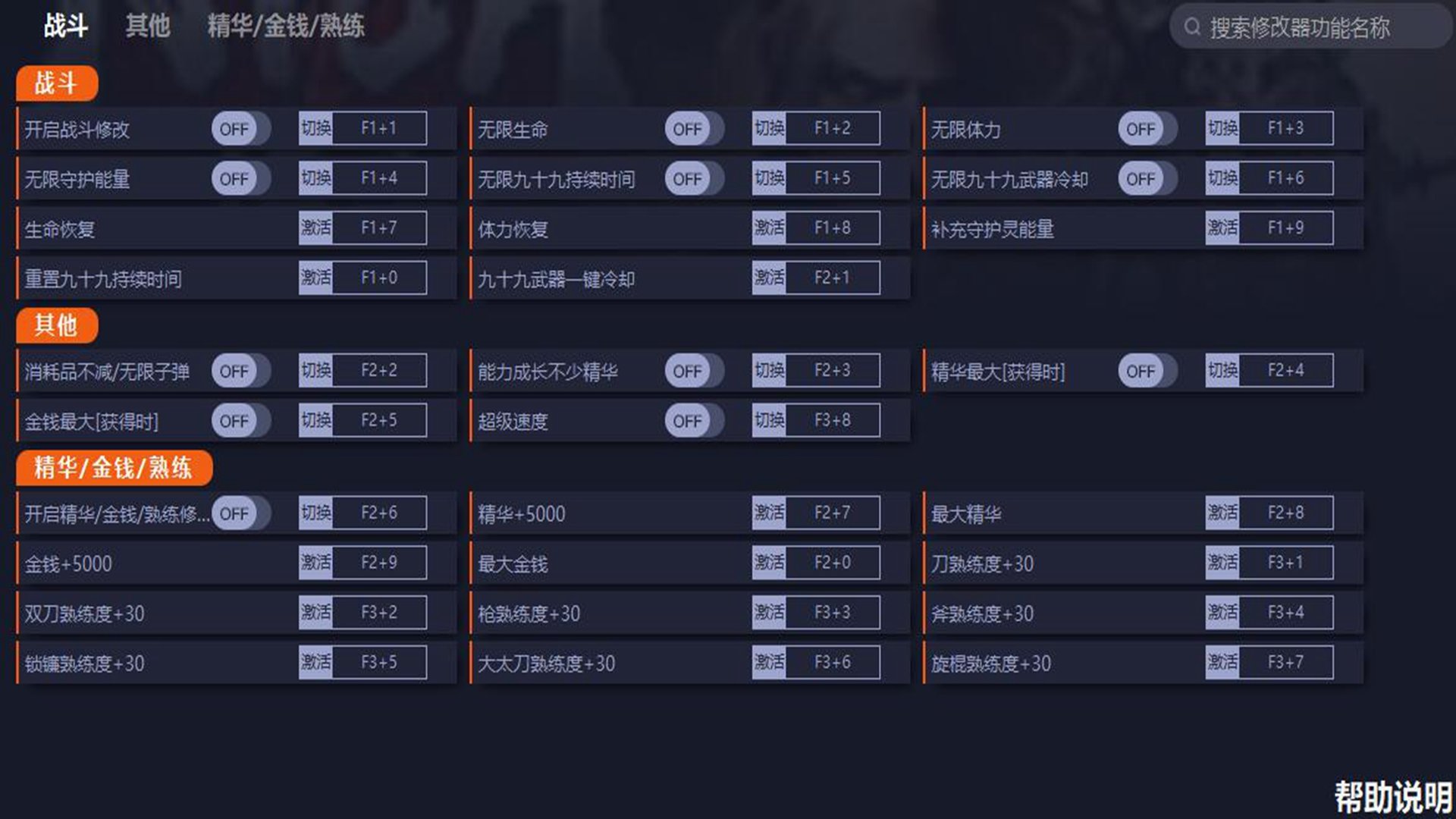1456x819 pixels.
Task: Click the orange 其他 section header
Action: tap(57, 325)
